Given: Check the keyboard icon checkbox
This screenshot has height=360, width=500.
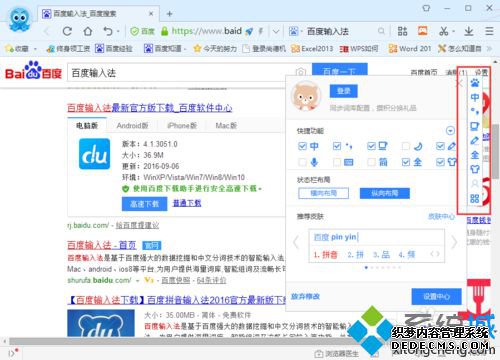Looking at the screenshot, I should tap(337, 162).
